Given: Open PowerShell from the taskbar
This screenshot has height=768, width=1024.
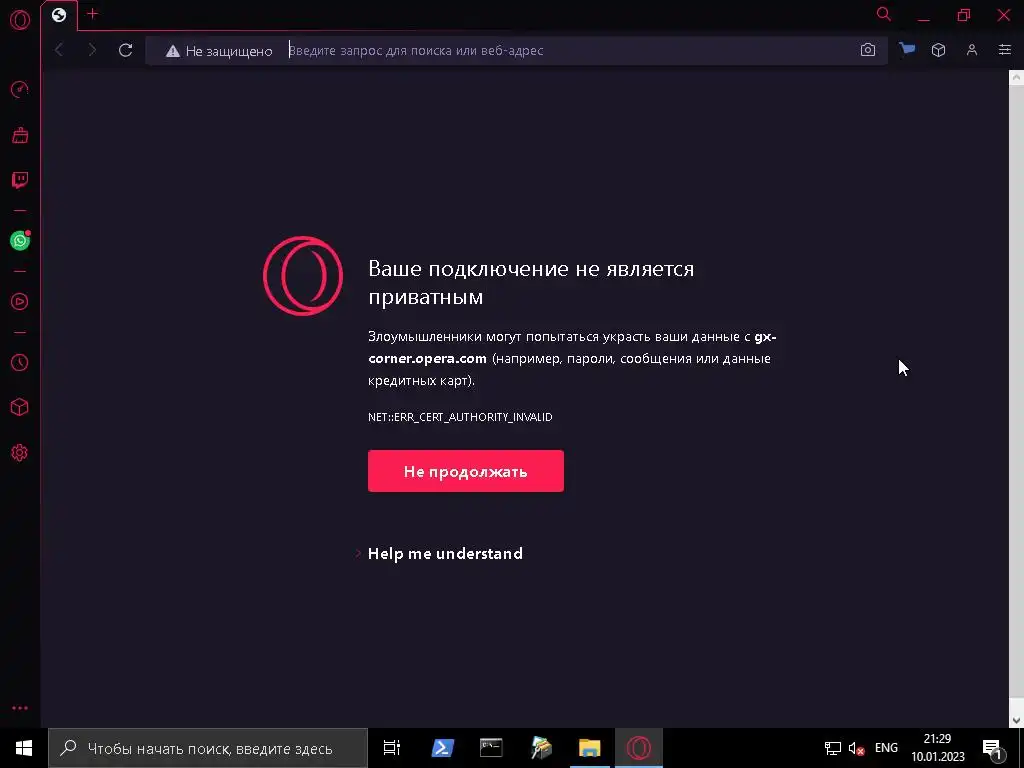Looking at the screenshot, I should [442, 748].
